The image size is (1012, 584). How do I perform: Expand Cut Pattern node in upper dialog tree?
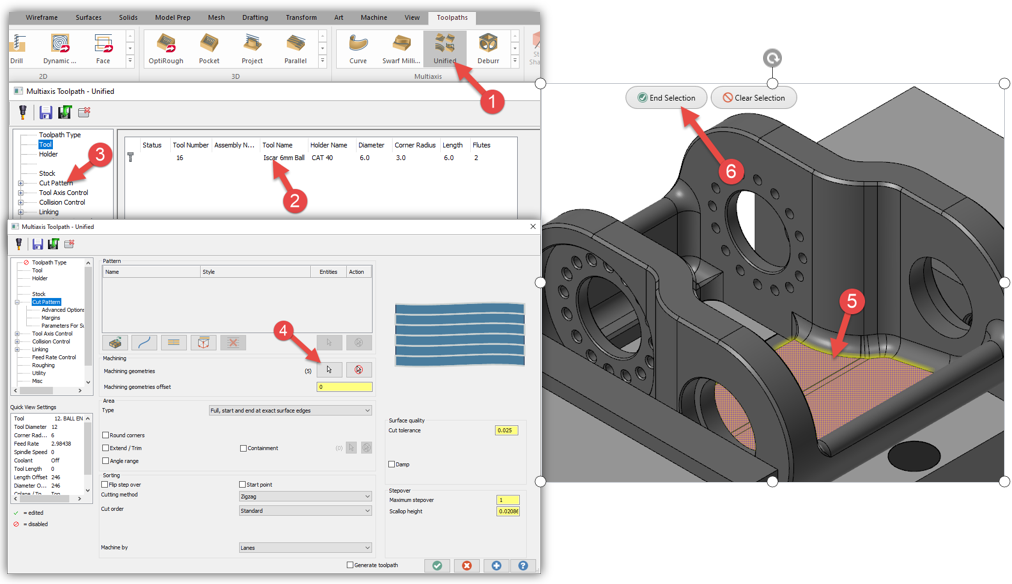point(21,183)
